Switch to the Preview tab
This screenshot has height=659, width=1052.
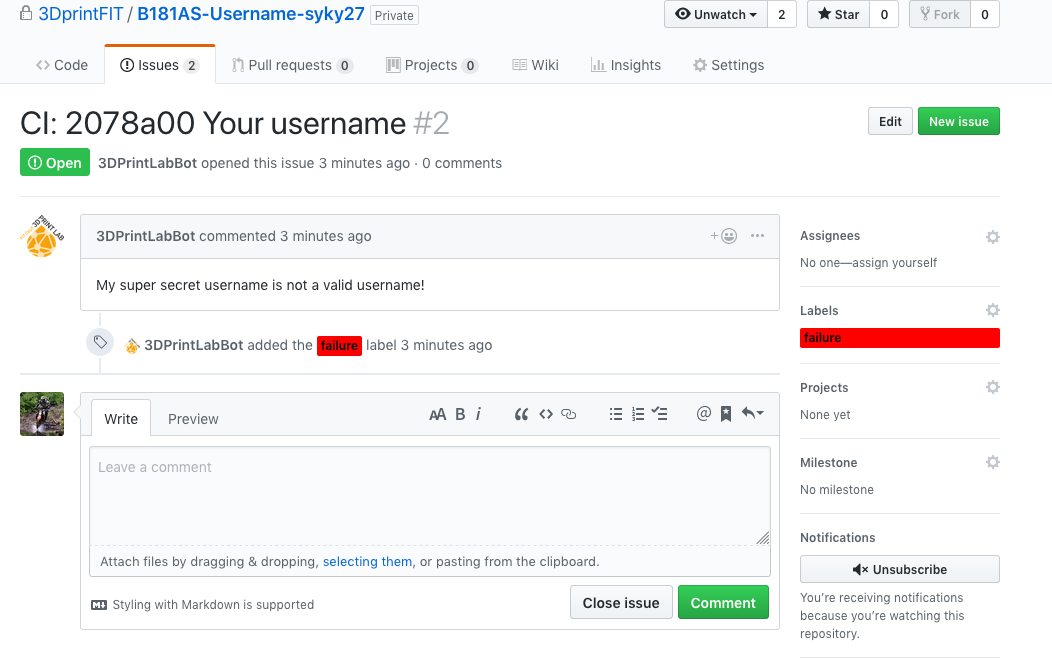point(193,419)
